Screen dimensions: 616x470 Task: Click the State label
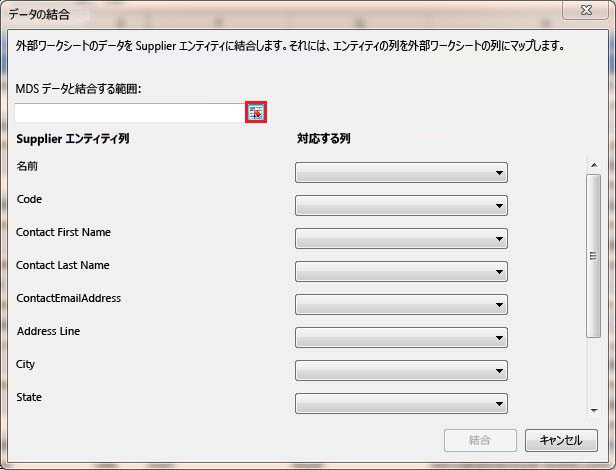pos(29,397)
